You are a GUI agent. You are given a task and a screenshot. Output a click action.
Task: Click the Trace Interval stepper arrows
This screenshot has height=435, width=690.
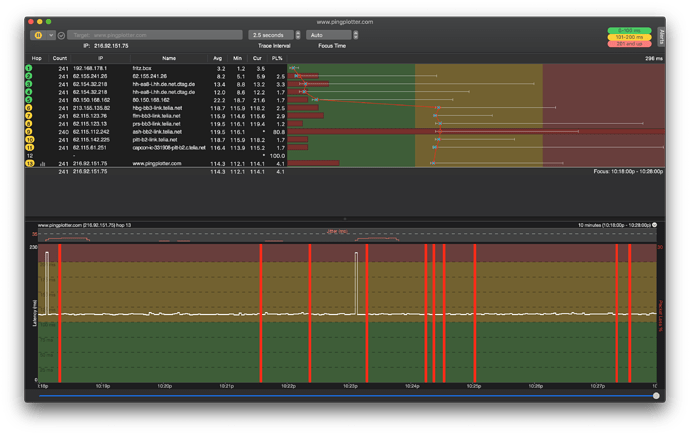(x=298, y=35)
